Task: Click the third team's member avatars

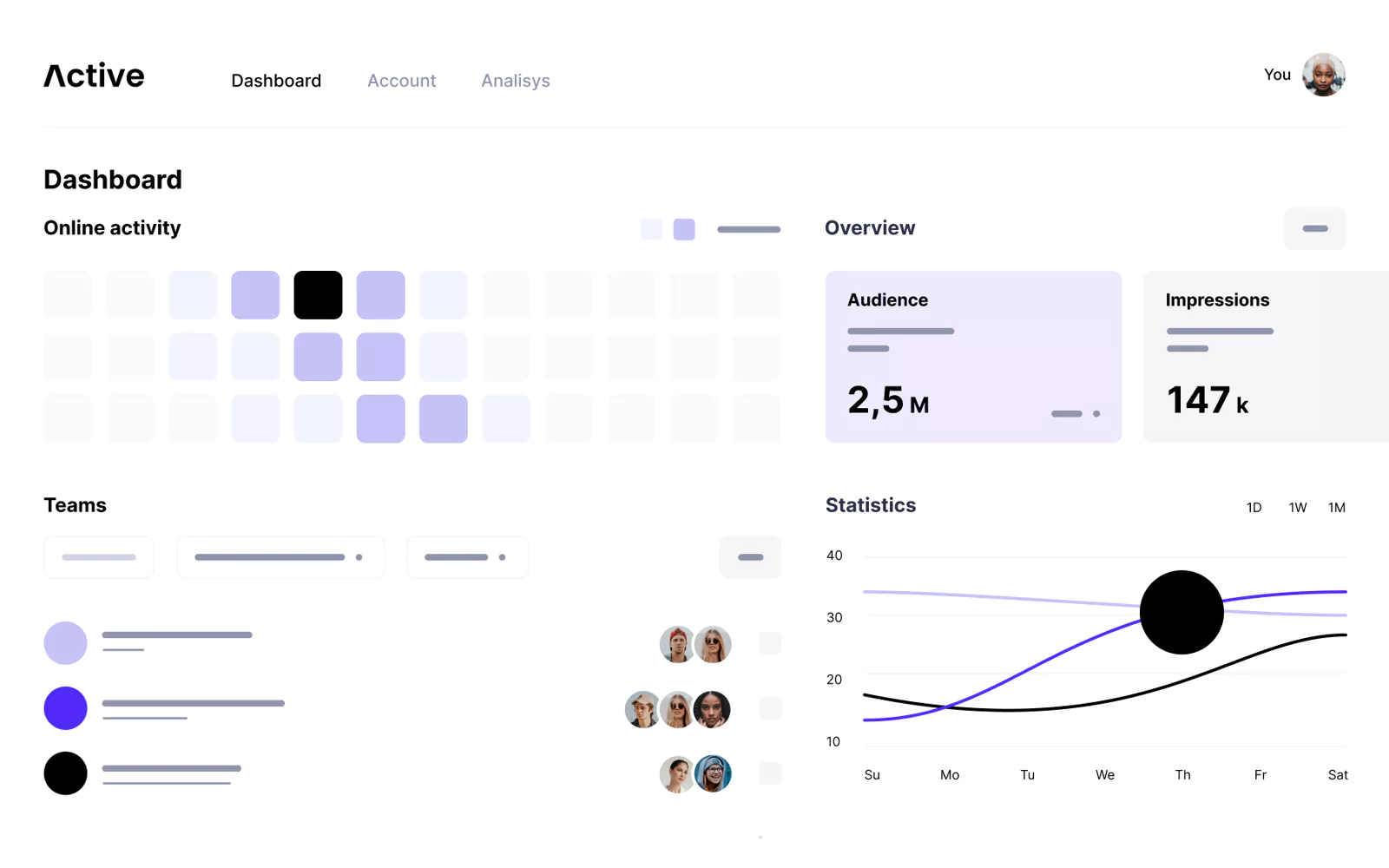Action: [x=695, y=774]
